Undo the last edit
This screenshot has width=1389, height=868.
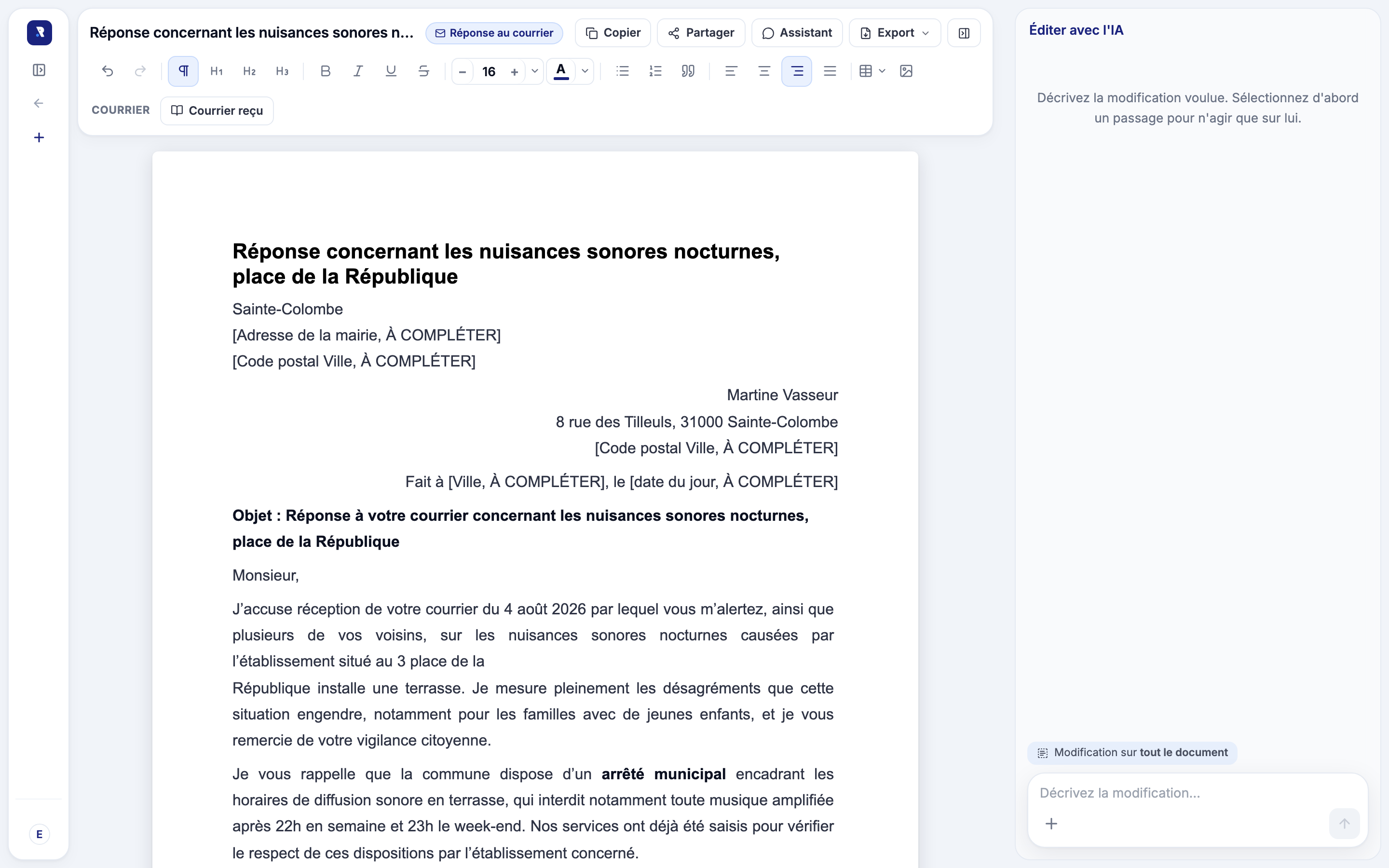tap(108, 71)
